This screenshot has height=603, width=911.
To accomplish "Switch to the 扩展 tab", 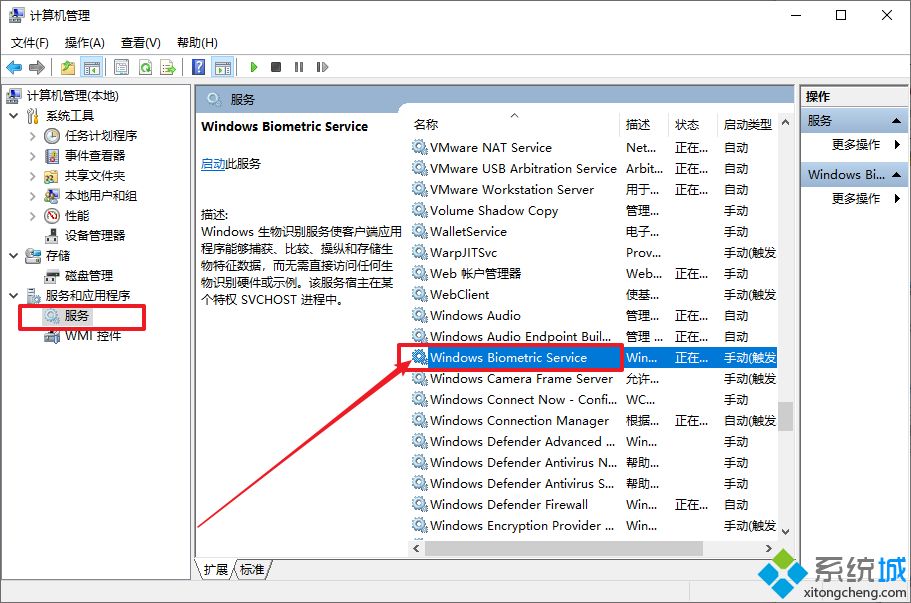I will click(216, 569).
